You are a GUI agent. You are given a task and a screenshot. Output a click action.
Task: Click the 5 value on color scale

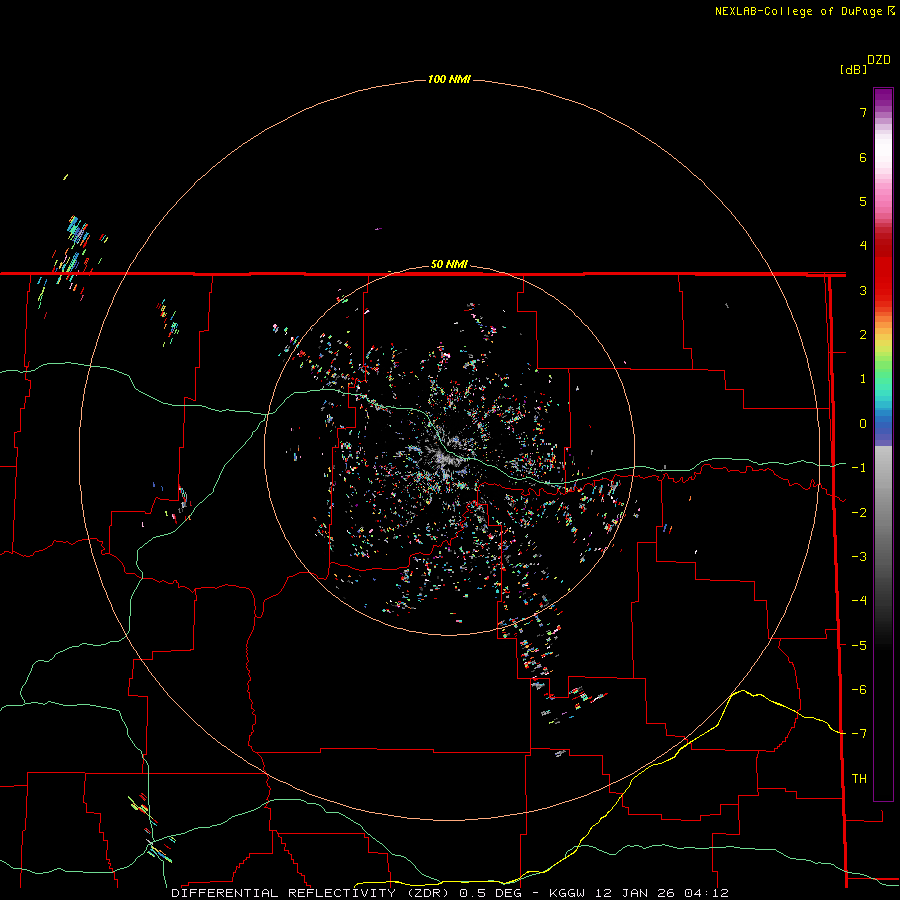coord(863,201)
